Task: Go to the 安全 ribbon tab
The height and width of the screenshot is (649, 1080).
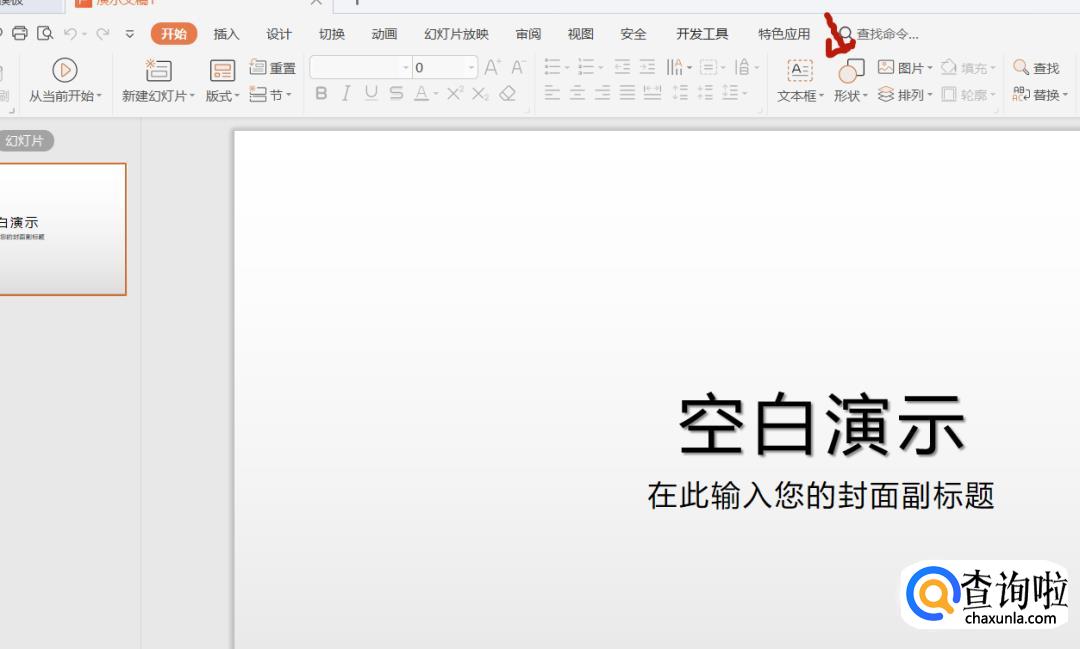Action: click(x=633, y=34)
